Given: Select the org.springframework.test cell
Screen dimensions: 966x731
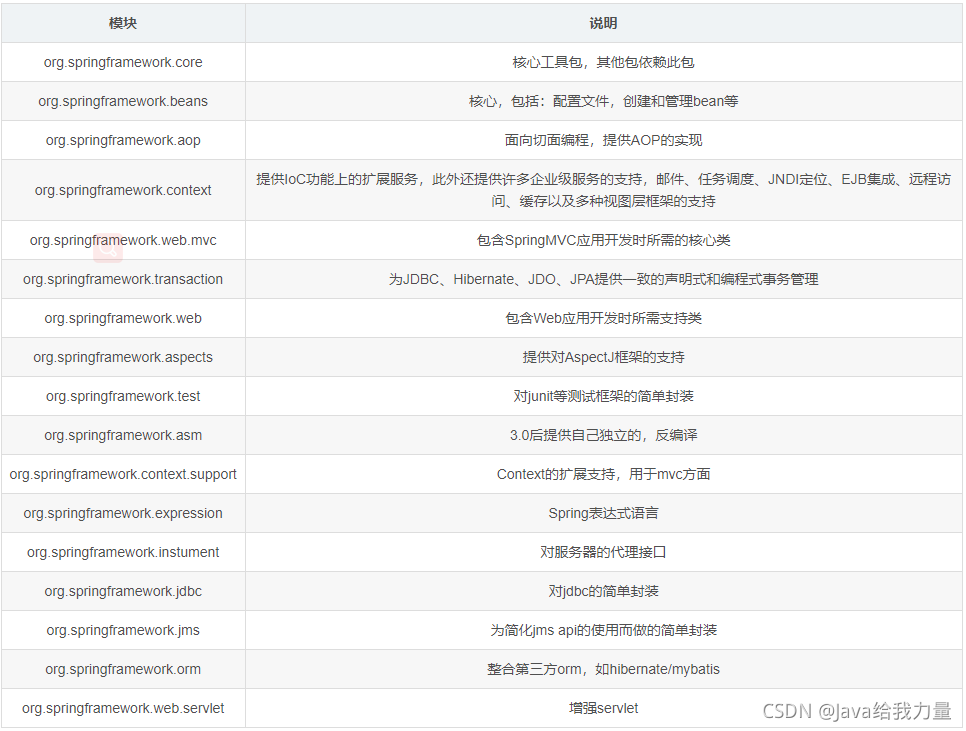Looking at the screenshot, I should click(123, 396).
